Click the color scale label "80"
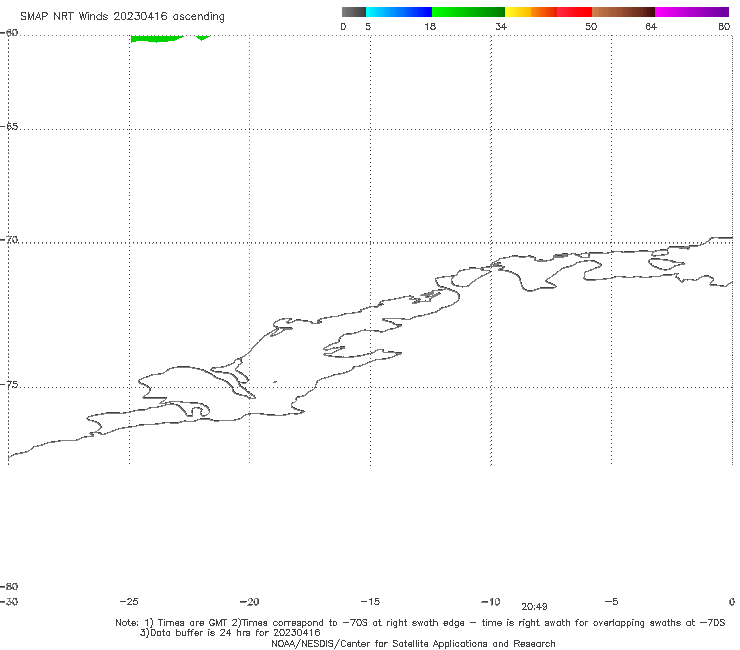 point(724,26)
